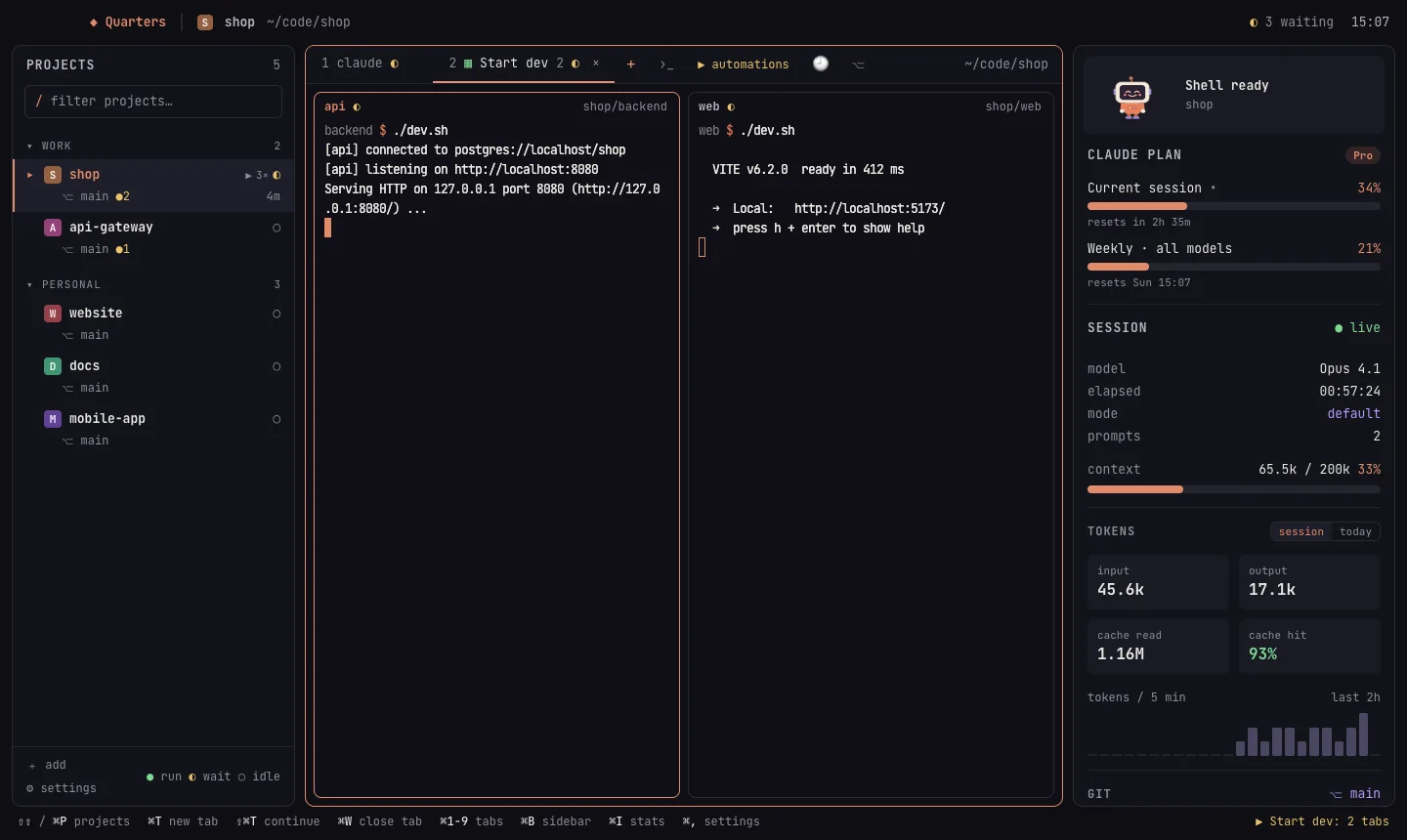The image size is (1407, 840).
Task: Click the D badge of the docs project
Action: 53,366
